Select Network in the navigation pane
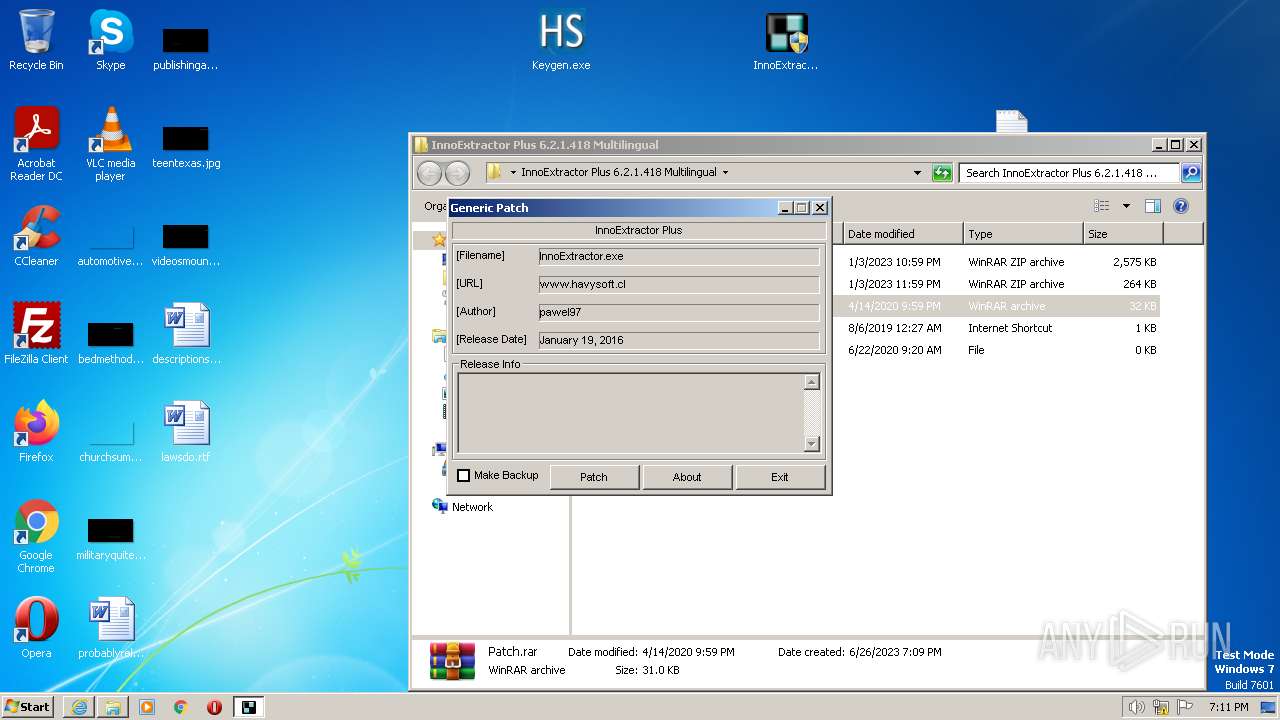This screenshot has height=720, width=1280. click(x=472, y=507)
